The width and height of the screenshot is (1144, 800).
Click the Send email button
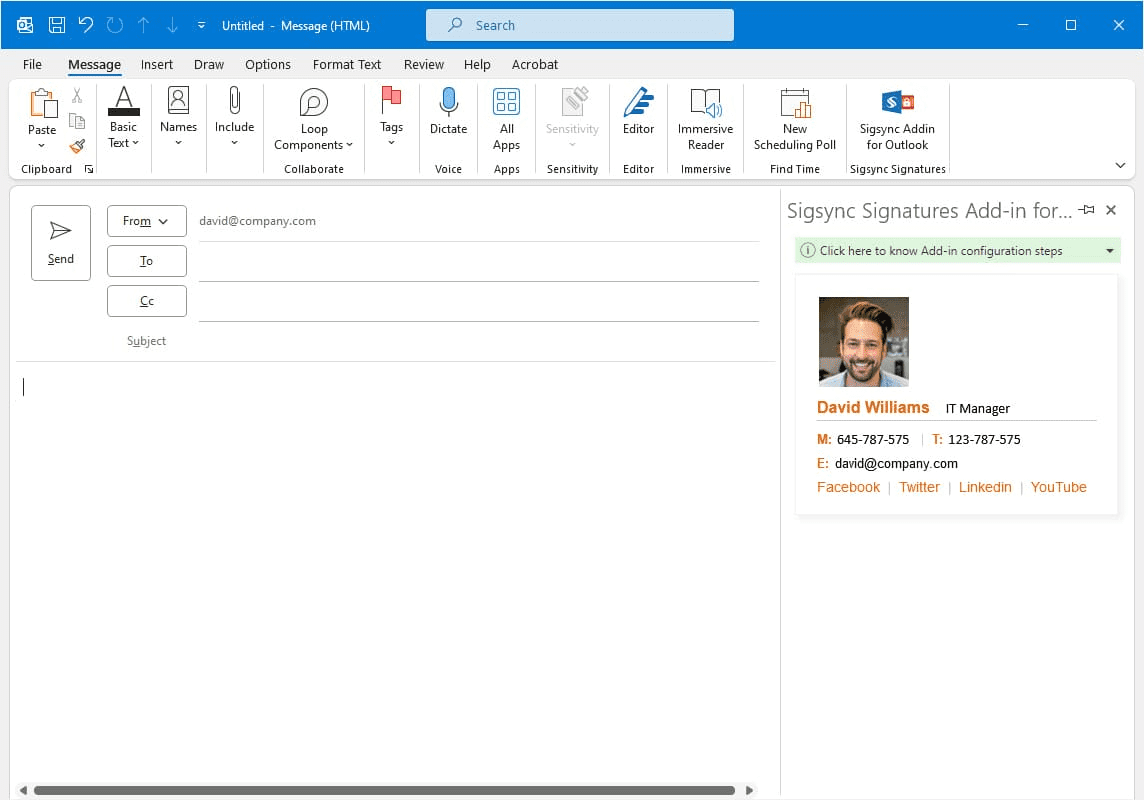60,243
